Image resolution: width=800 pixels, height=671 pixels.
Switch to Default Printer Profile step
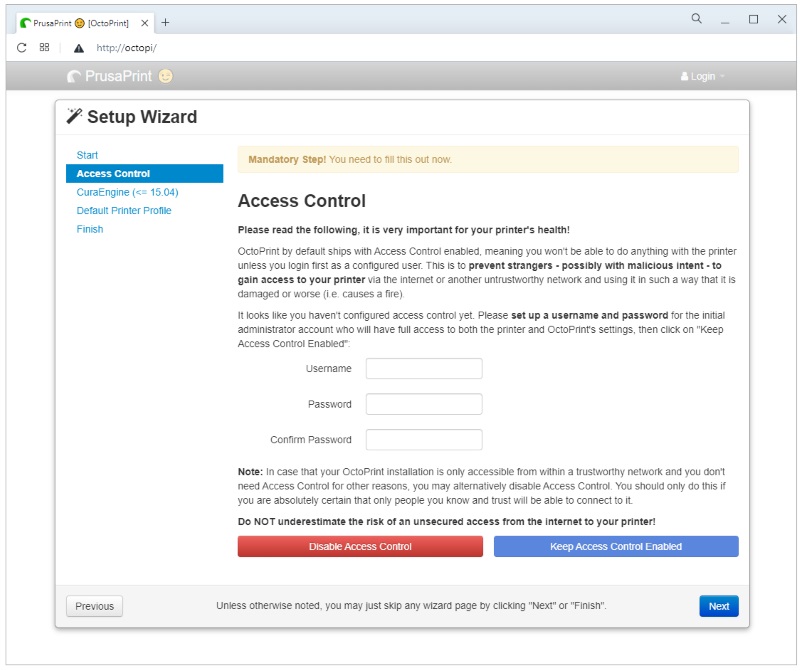[124, 211]
